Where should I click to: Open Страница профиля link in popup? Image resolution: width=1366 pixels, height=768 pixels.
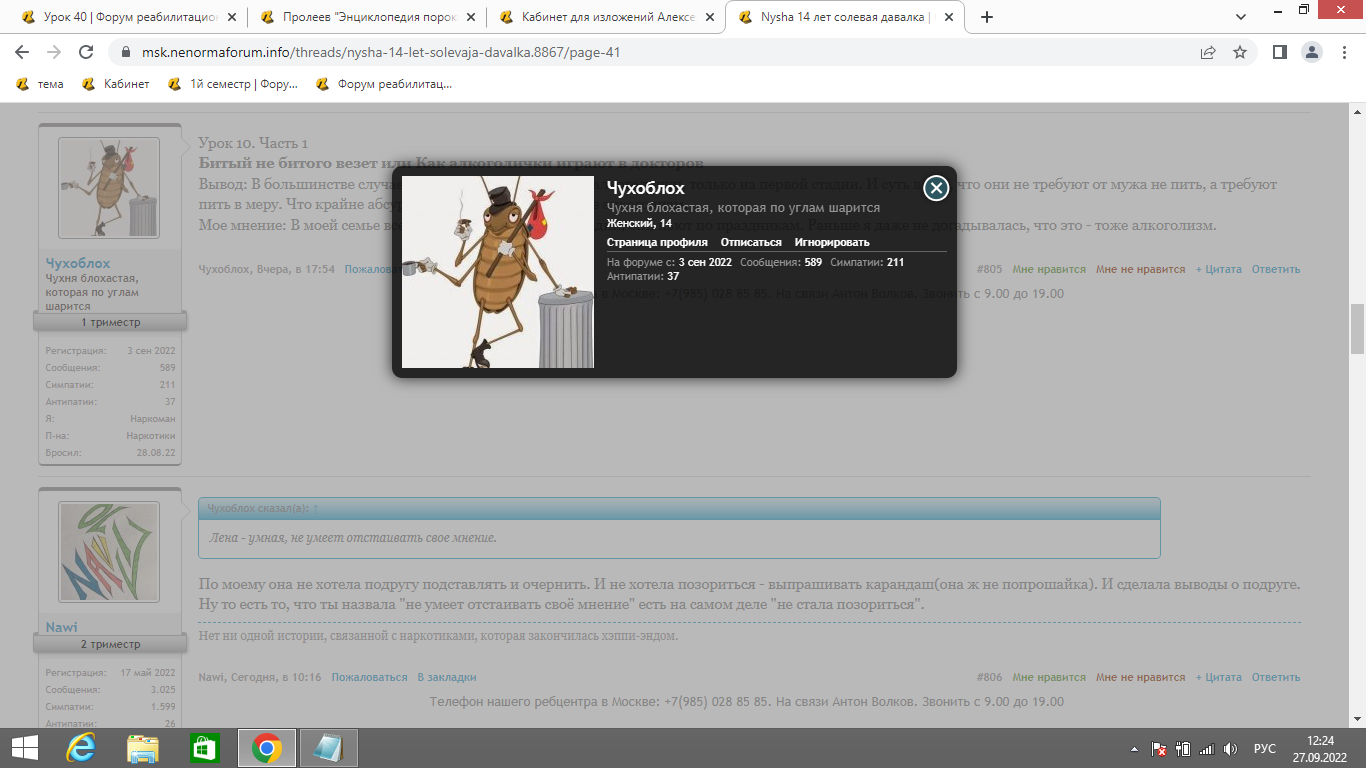pos(657,242)
